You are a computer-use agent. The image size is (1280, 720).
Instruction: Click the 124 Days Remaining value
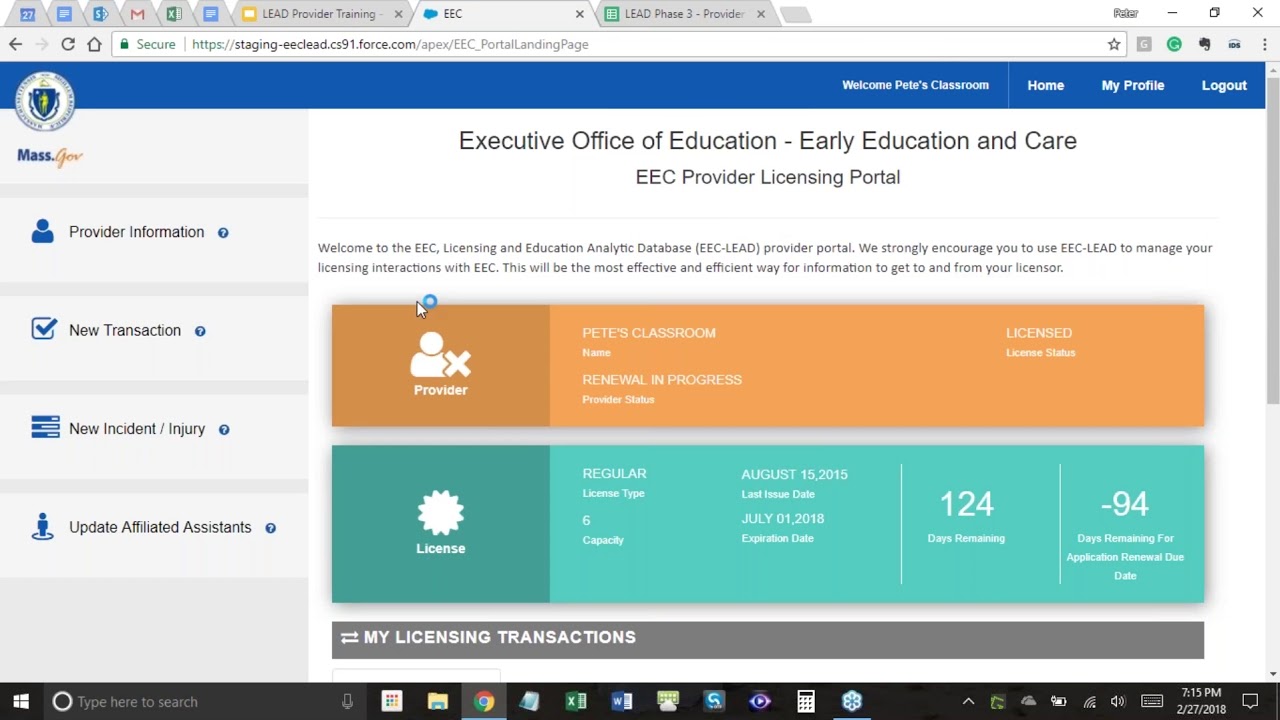tap(966, 504)
